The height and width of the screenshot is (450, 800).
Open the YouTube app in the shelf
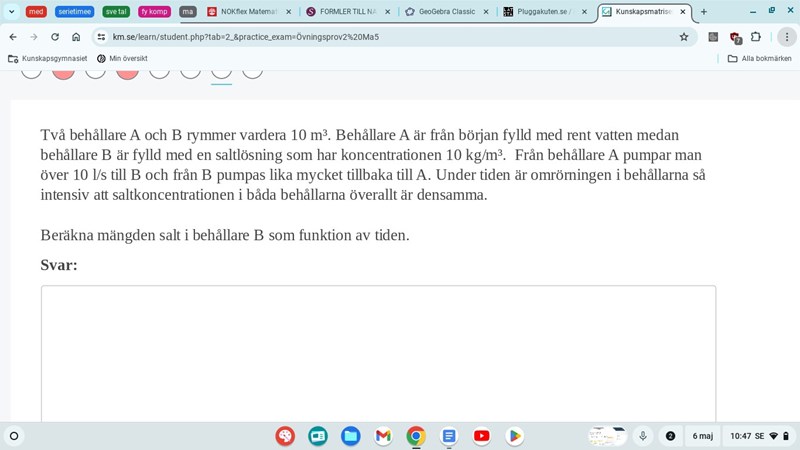pos(481,436)
